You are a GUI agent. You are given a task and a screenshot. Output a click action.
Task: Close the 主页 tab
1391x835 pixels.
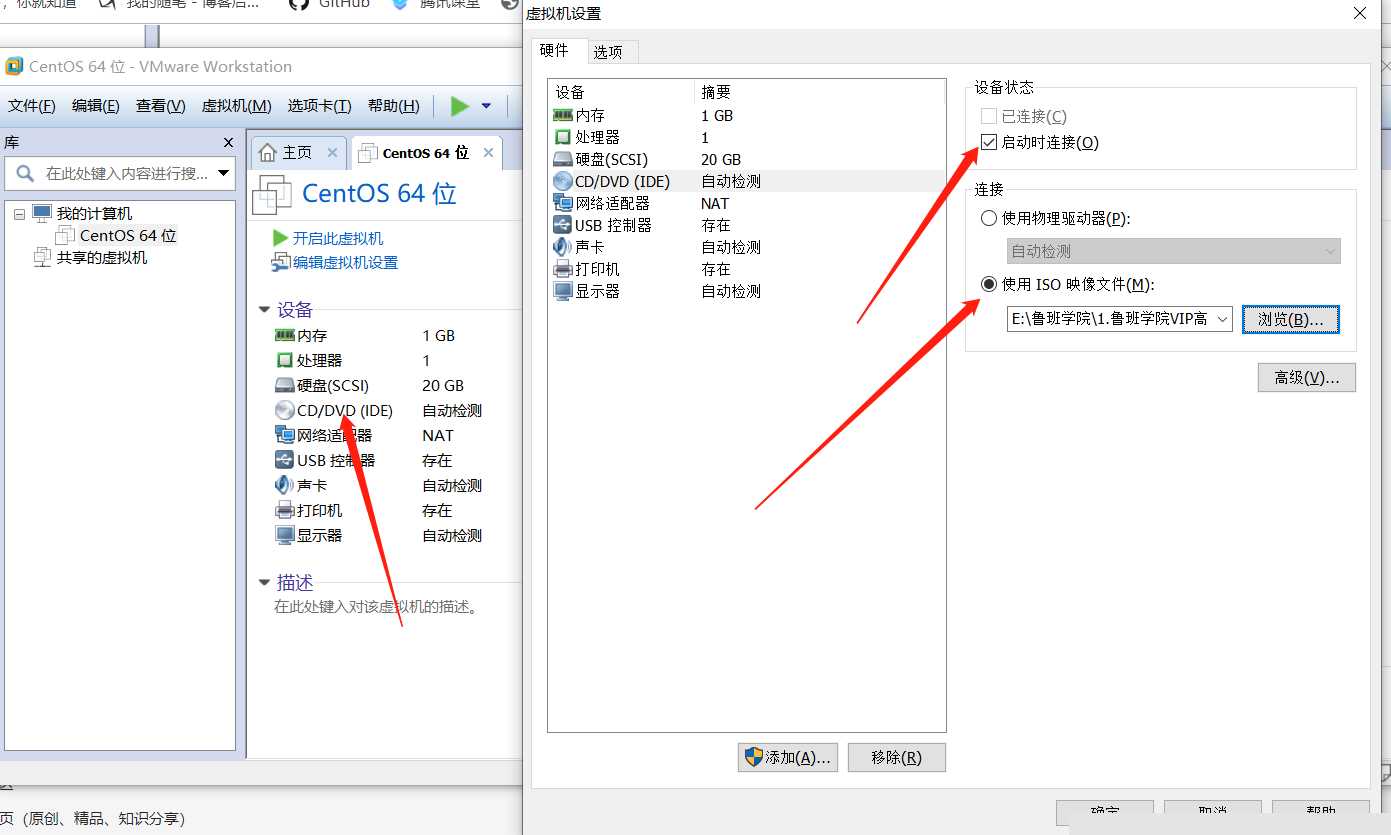tap(333, 153)
